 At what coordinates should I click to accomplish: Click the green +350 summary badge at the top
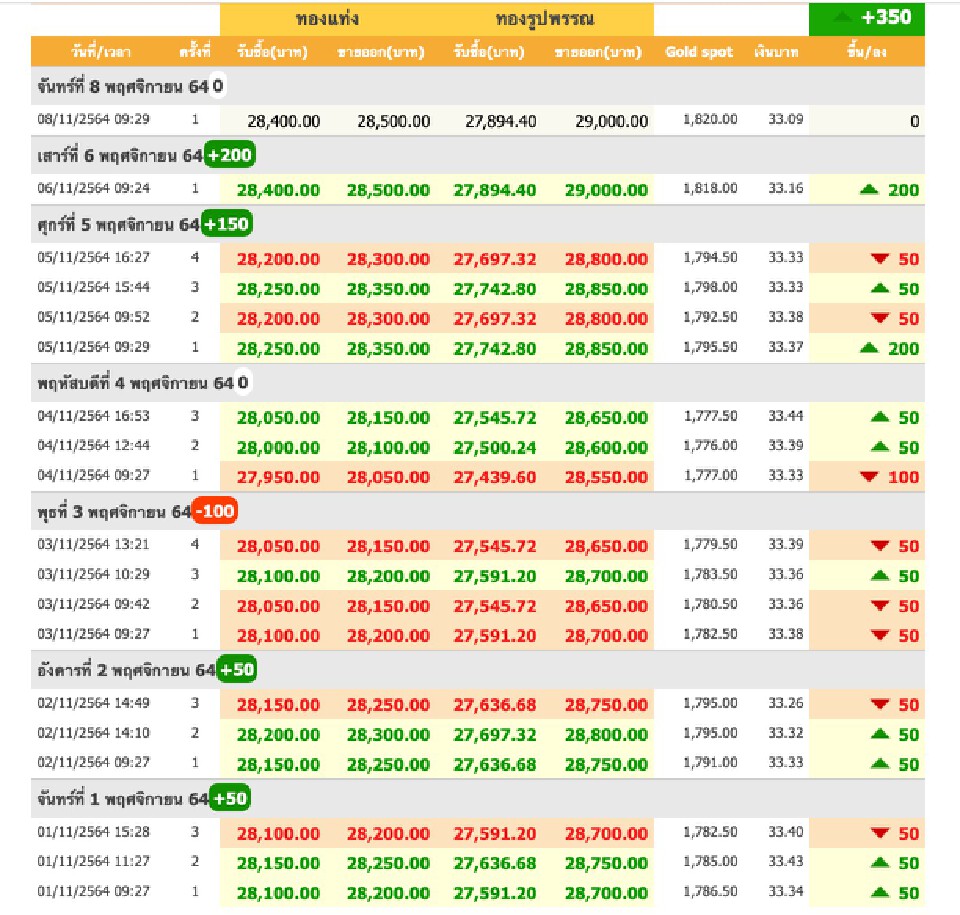pyautogui.click(x=866, y=18)
